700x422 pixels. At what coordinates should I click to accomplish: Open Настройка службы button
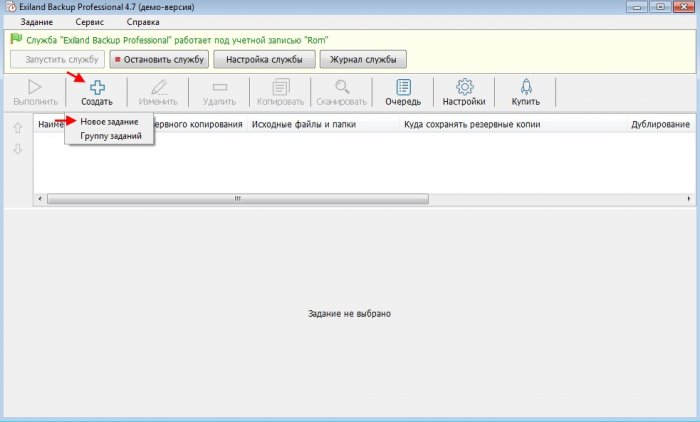[264, 59]
